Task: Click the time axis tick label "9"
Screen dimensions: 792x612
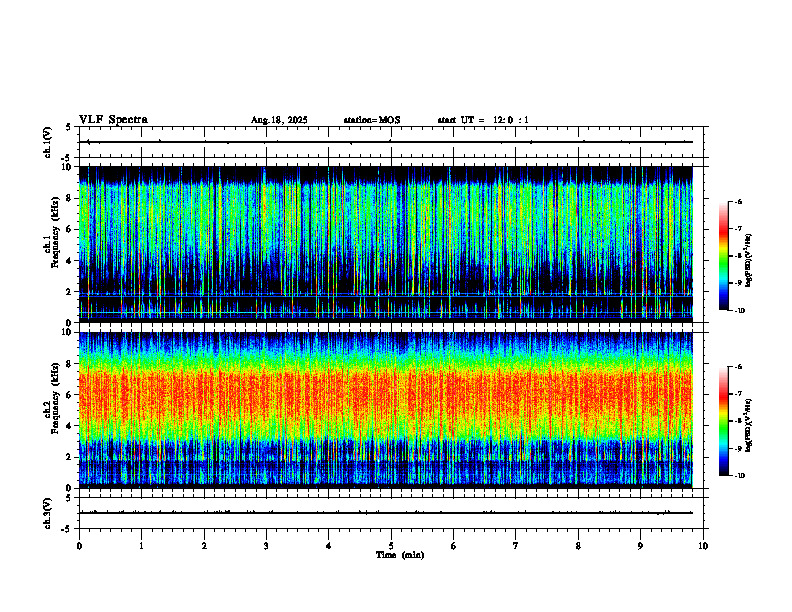Action: tap(640, 546)
